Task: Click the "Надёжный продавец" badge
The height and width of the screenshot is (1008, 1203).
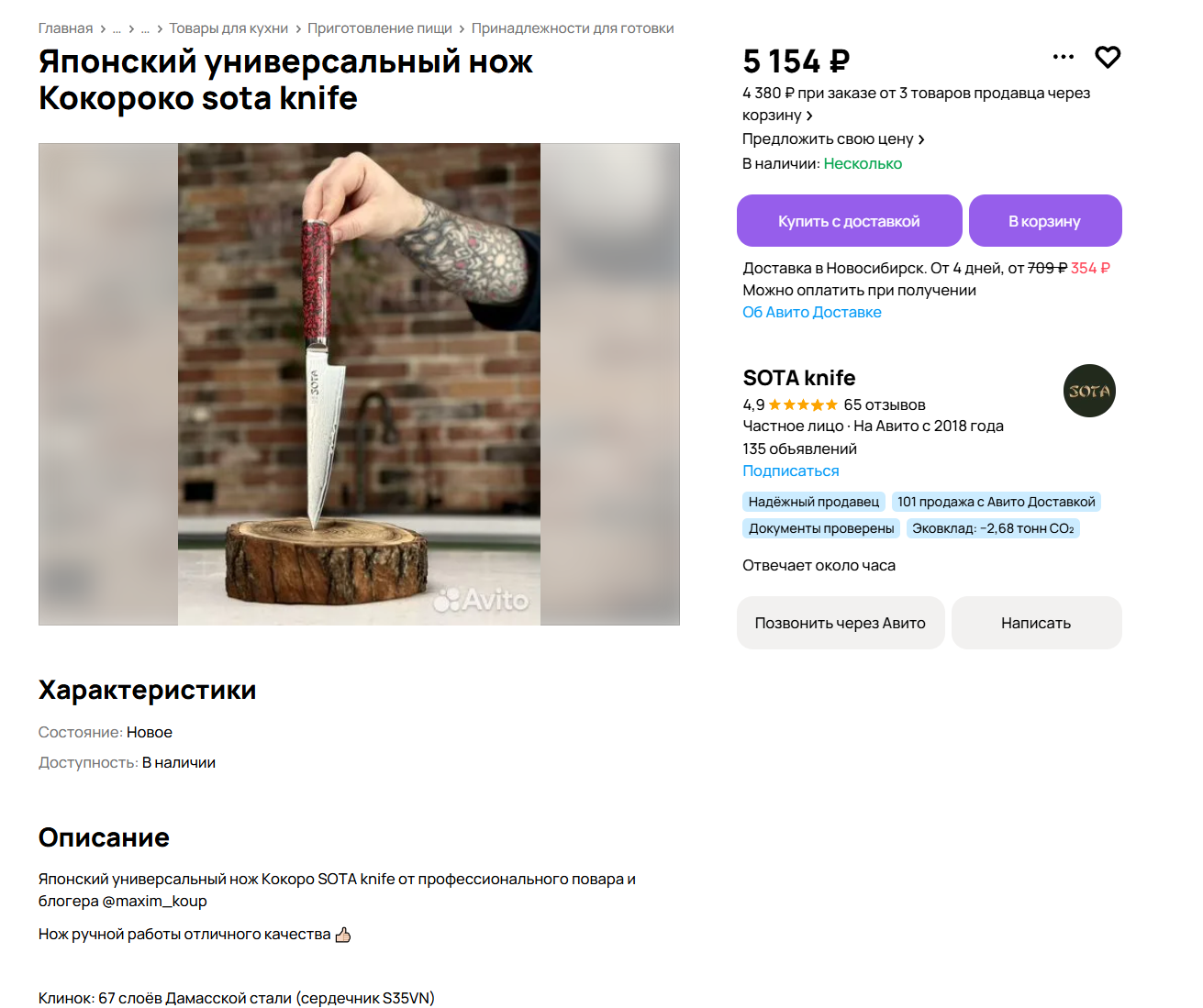Action: pos(813,502)
